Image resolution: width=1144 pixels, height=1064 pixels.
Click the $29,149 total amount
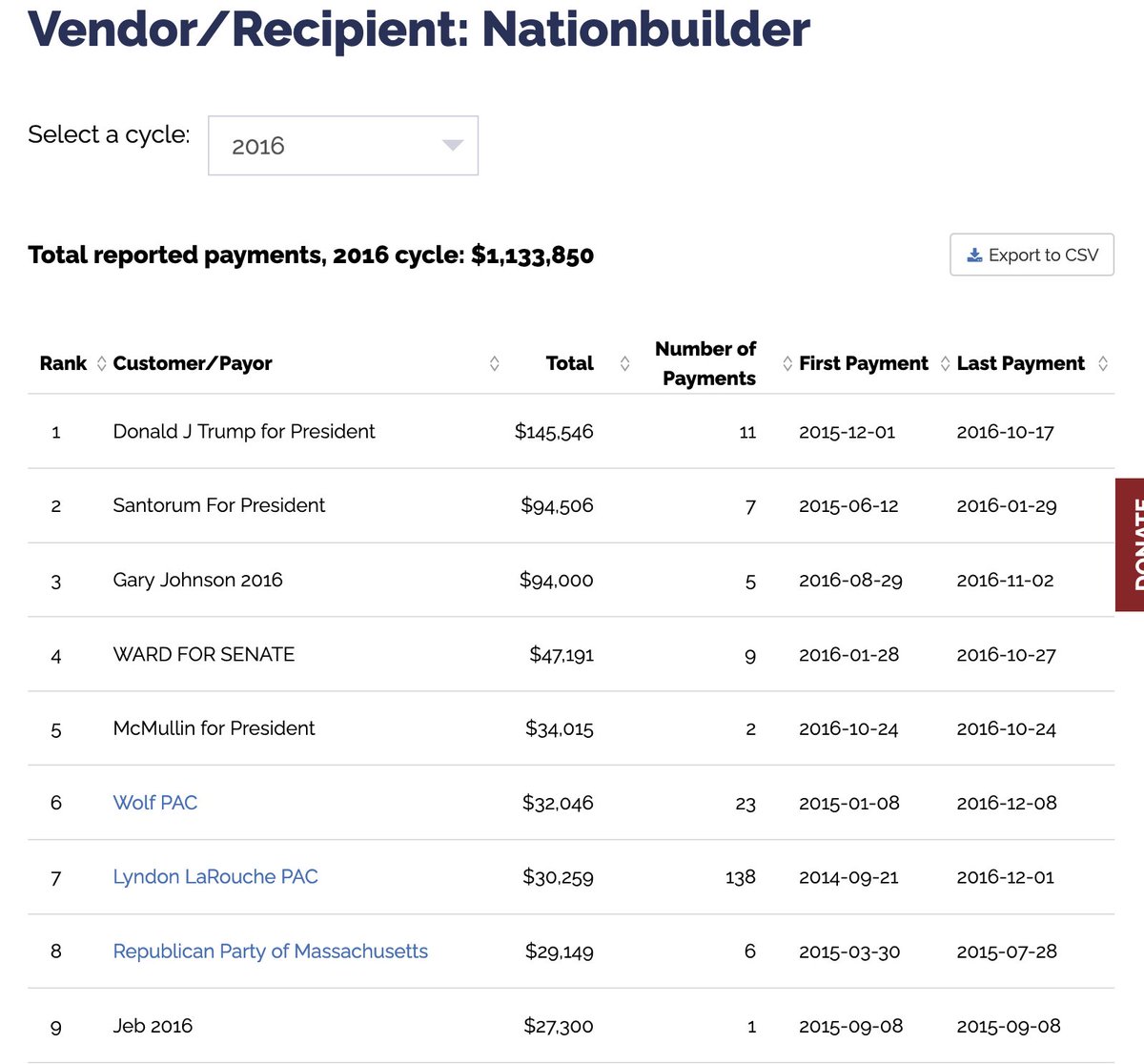coord(560,951)
